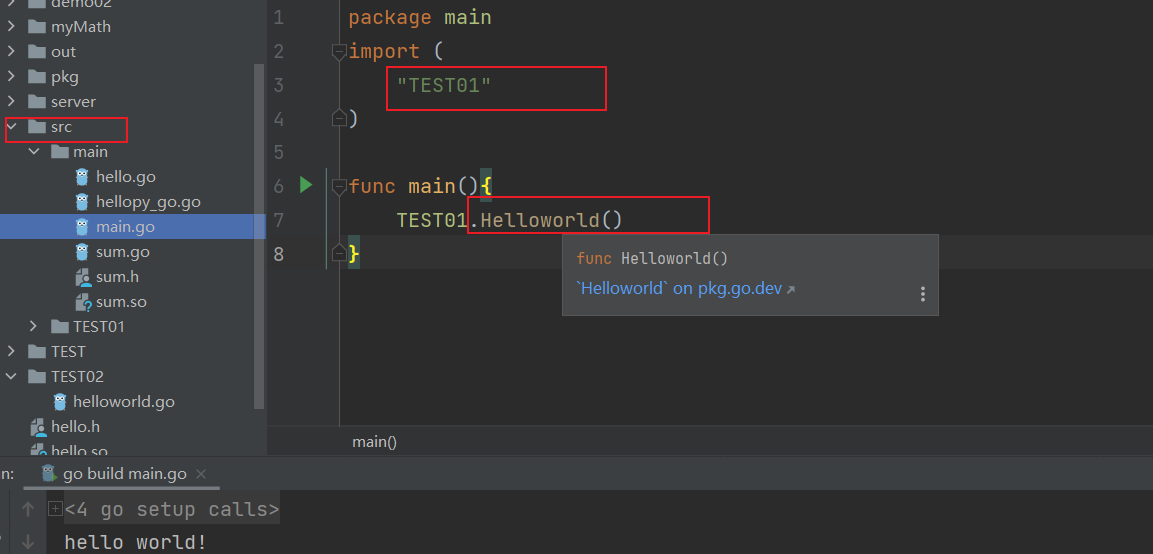The height and width of the screenshot is (554, 1153).
Task: Click 'package main' on line 1
Action: [420, 18]
